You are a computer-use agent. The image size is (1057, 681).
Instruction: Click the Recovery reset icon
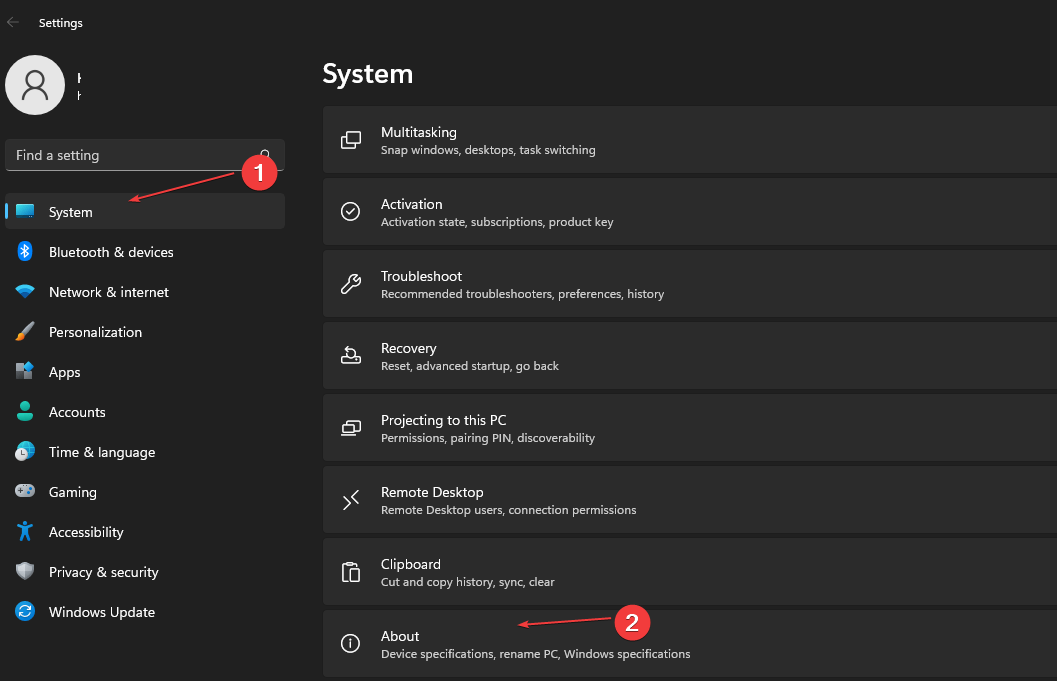pos(351,356)
